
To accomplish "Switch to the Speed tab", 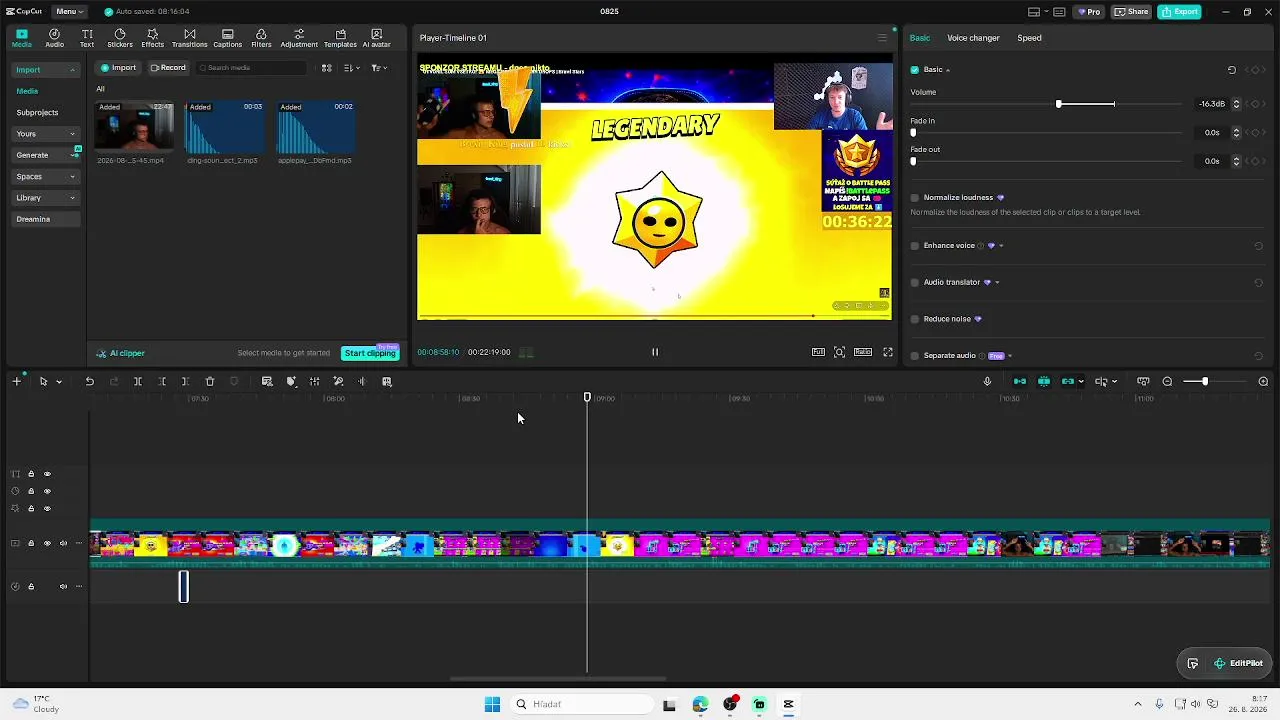I will tap(1029, 38).
